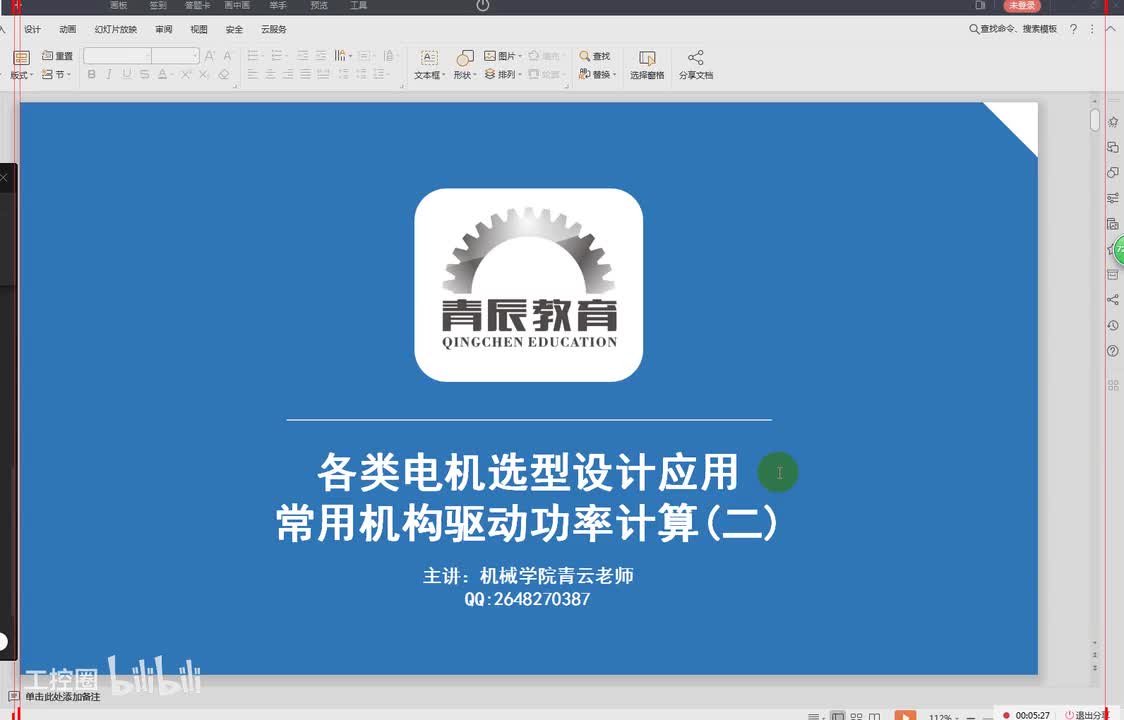Screen dimensions: 1124x720
Task: Justify text alignment
Action: [x=305, y=74]
